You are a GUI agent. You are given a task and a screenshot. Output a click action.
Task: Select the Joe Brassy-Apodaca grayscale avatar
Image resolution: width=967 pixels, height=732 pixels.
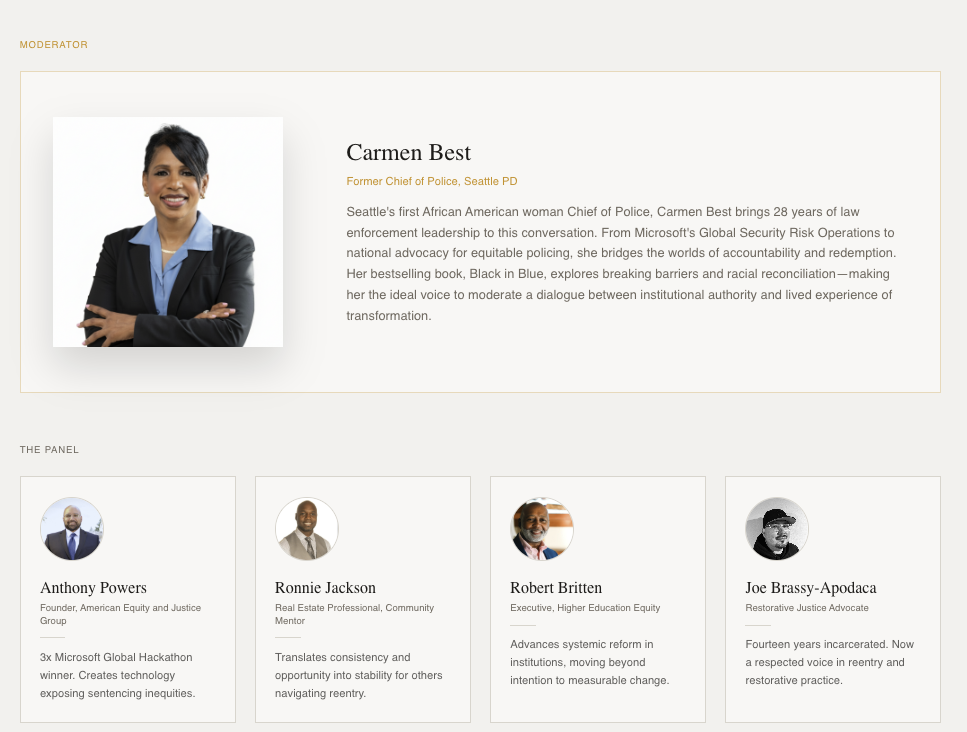click(776, 529)
